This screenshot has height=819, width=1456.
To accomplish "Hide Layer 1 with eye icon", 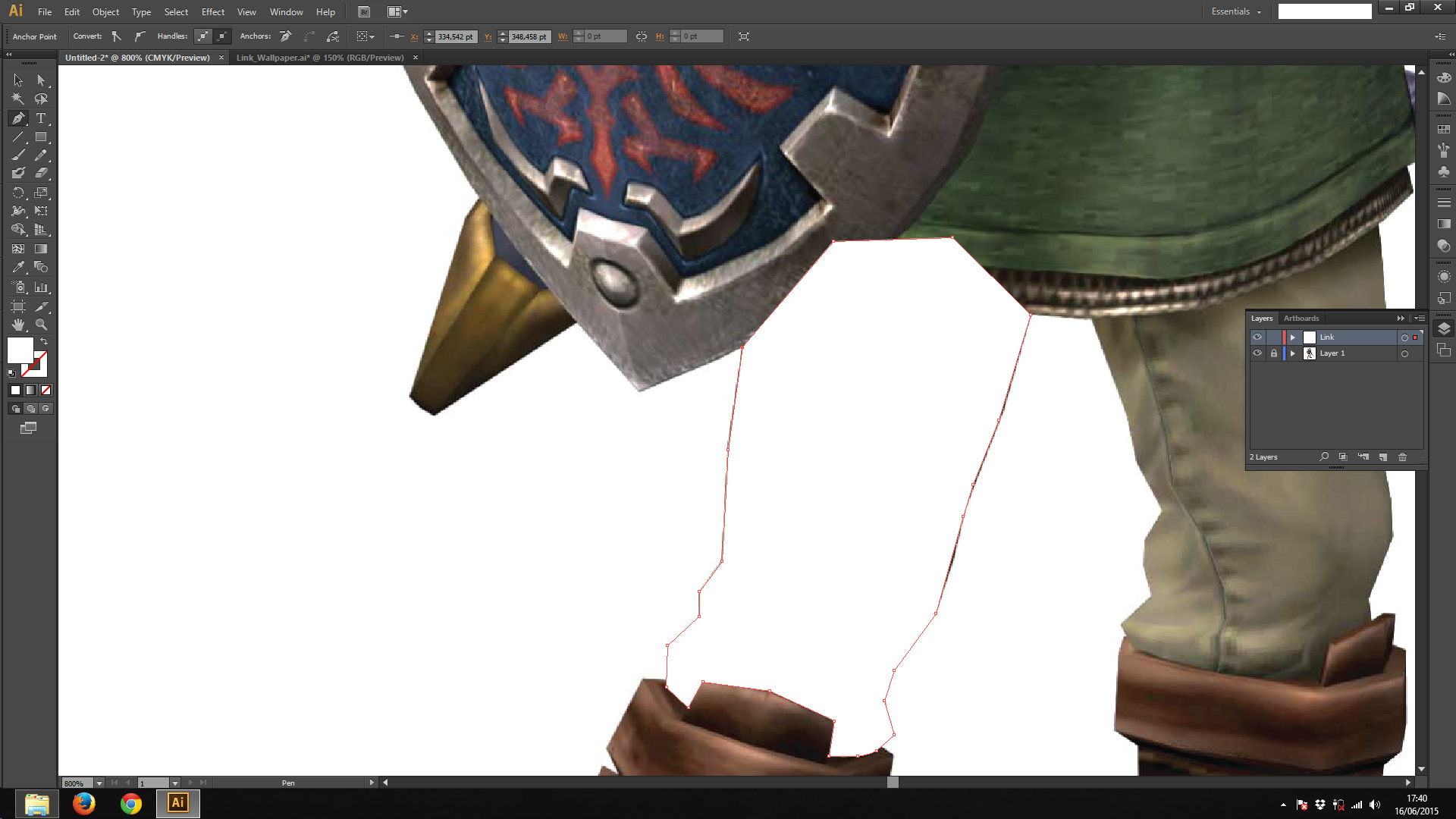I will (1257, 353).
